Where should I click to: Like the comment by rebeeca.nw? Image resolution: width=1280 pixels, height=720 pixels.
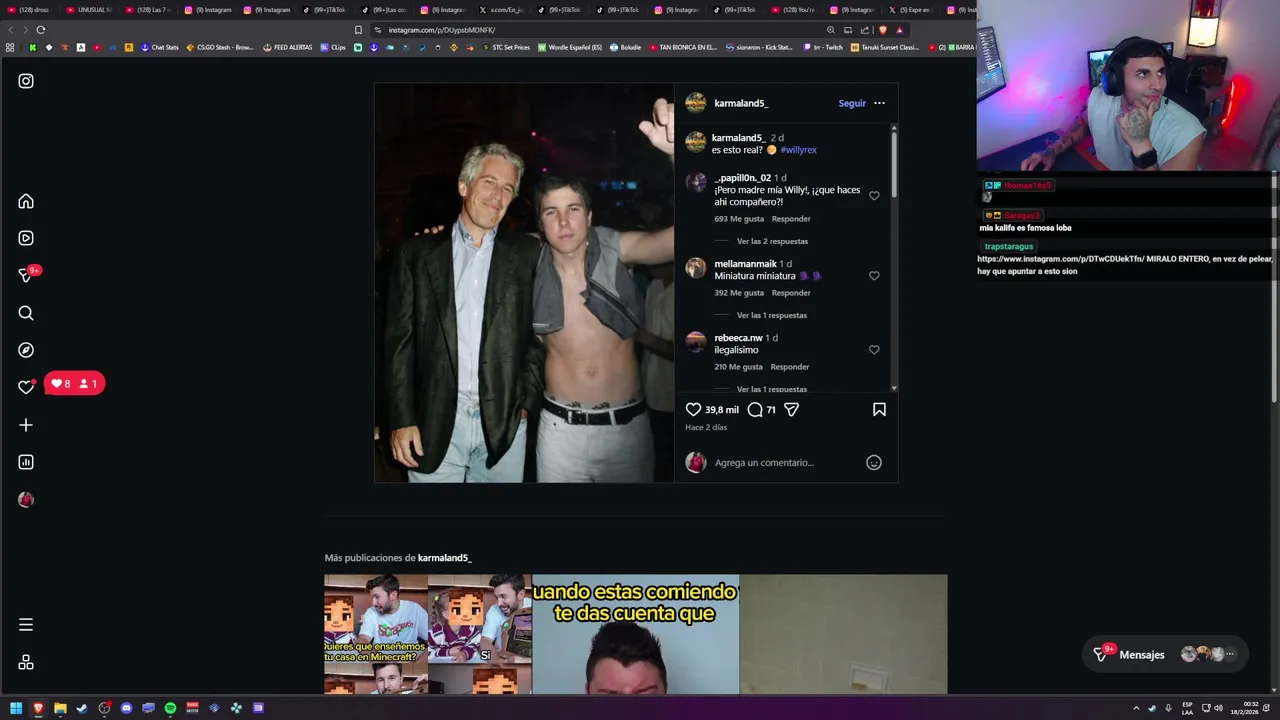coord(874,350)
